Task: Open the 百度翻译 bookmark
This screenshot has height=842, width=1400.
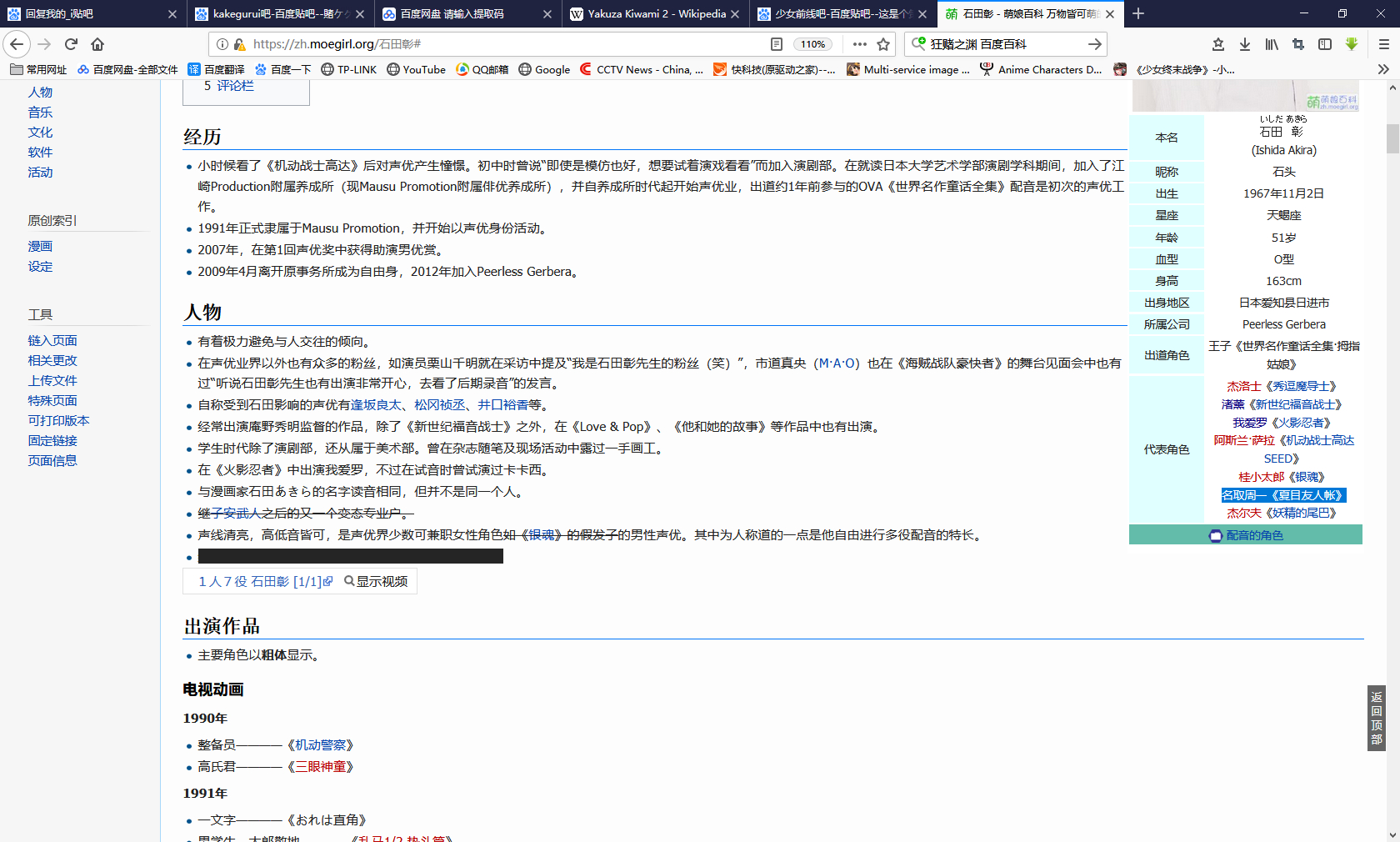Action: 217,69
